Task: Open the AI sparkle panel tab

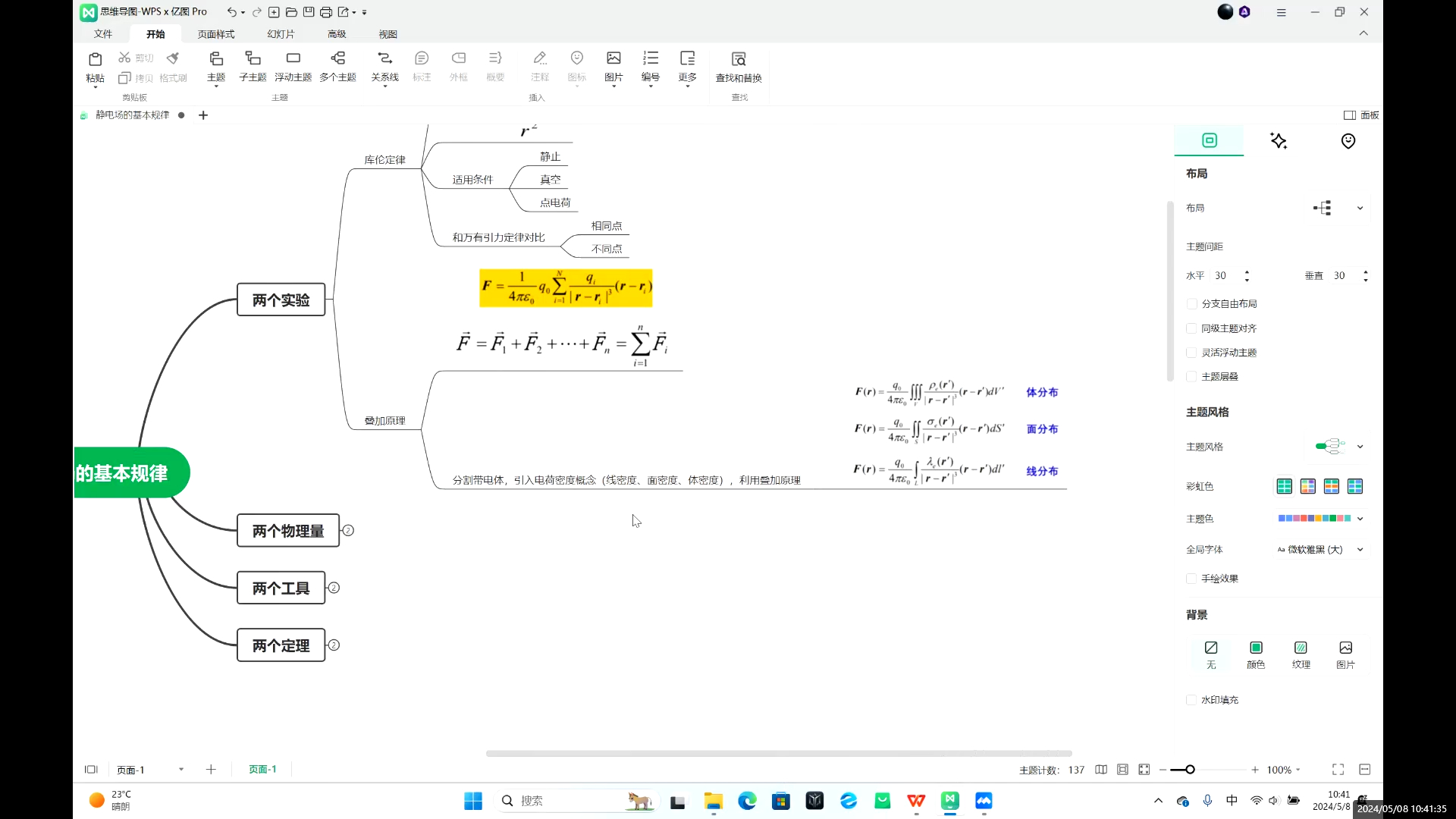Action: (x=1279, y=141)
